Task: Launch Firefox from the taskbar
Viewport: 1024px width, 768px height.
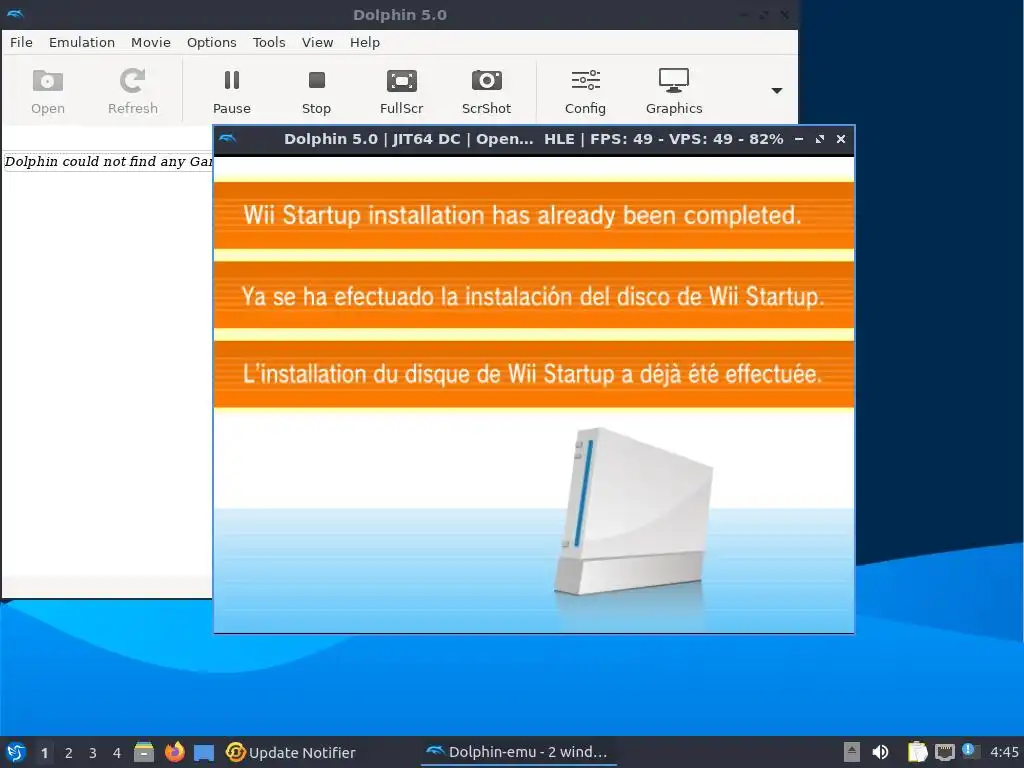Action: coord(174,752)
